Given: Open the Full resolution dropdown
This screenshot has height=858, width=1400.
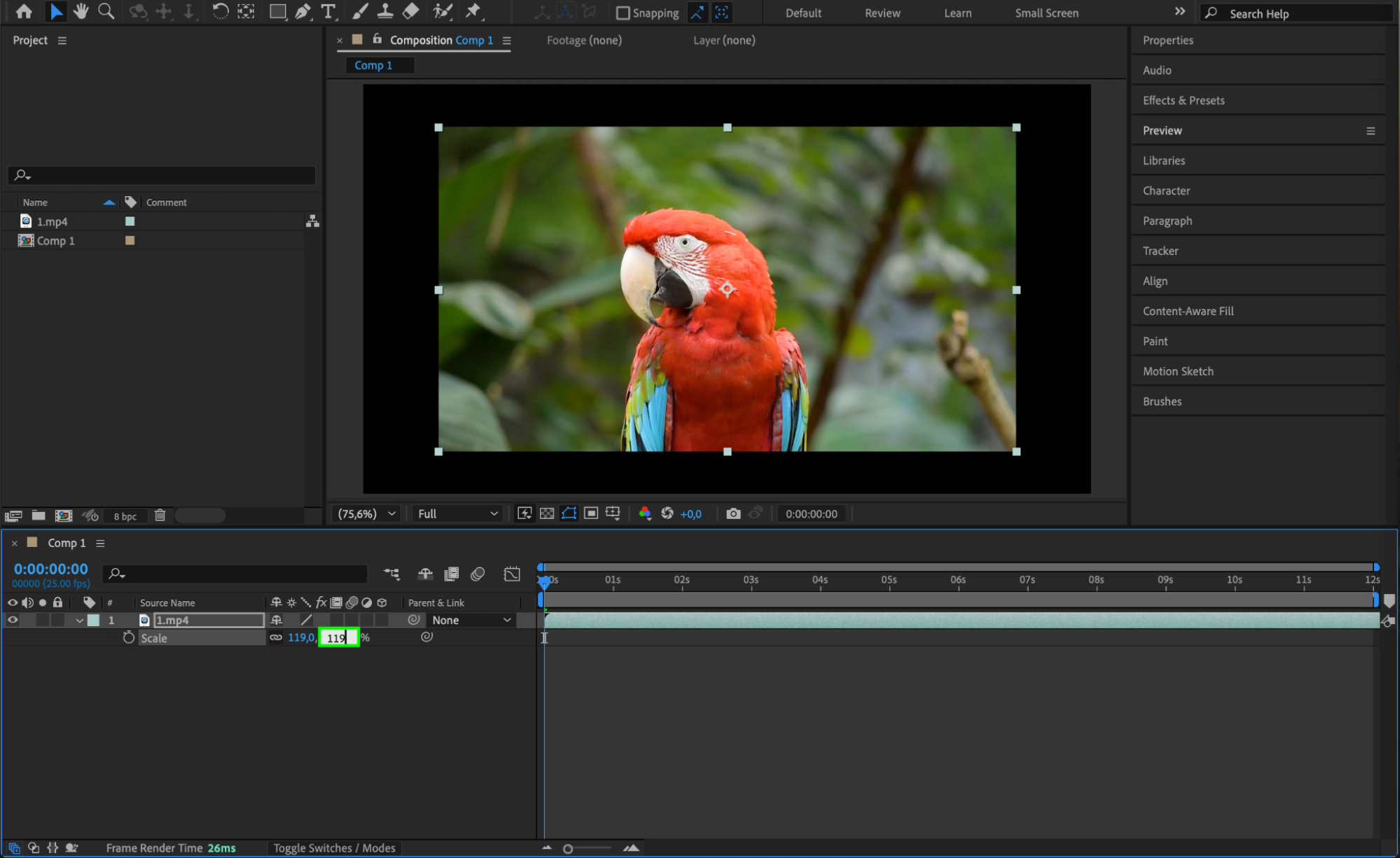Looking at the screenshot, I should [x=457, y=513].
